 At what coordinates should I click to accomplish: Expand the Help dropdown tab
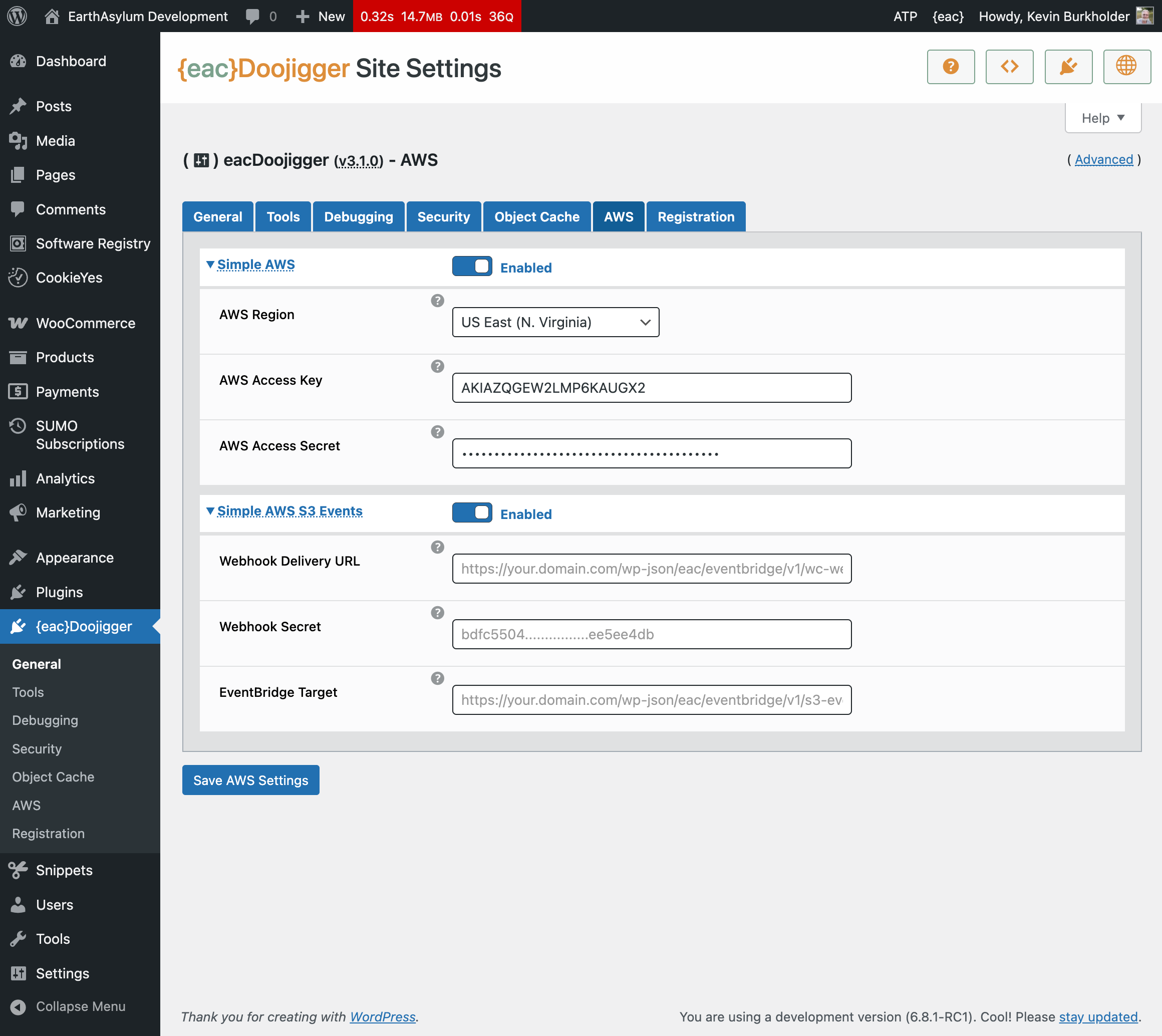point(1102,118)
